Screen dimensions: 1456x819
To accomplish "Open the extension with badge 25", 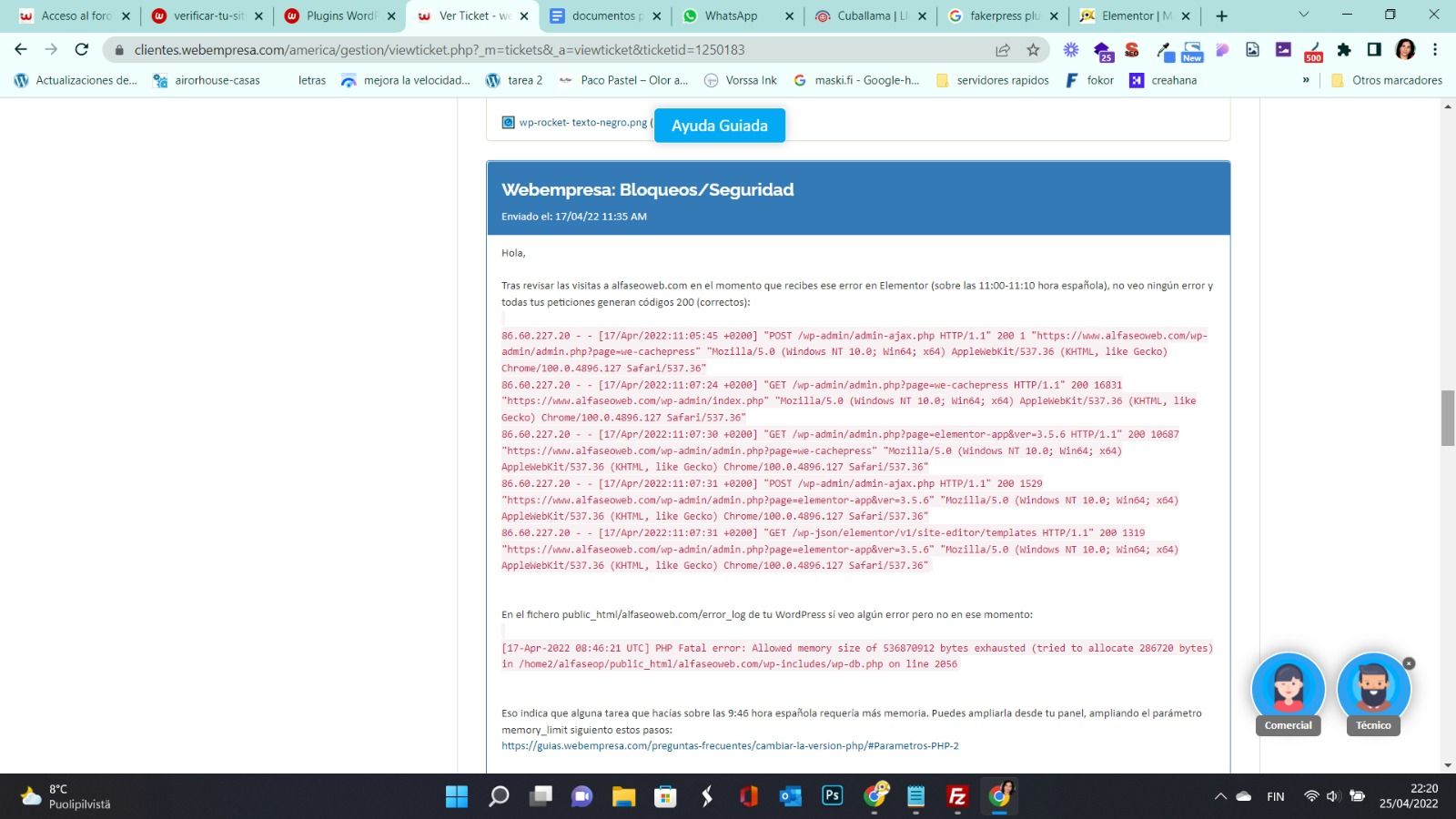I will tap(1102, 51).
